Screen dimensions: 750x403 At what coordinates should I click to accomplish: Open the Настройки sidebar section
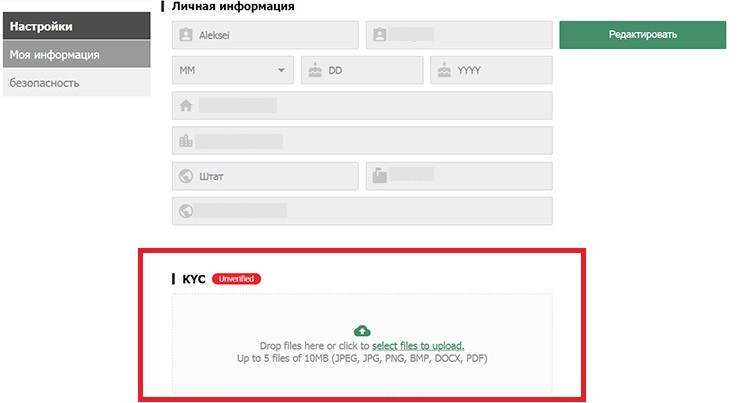click(x=77, y=26)
